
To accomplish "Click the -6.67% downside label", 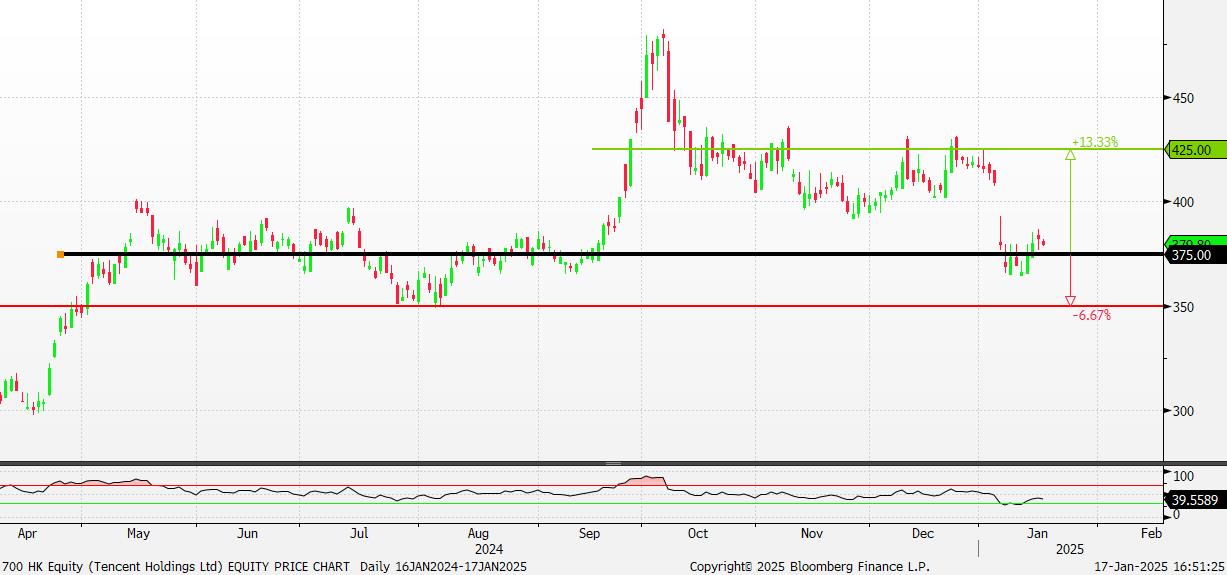I will (x=1091, y=315).
